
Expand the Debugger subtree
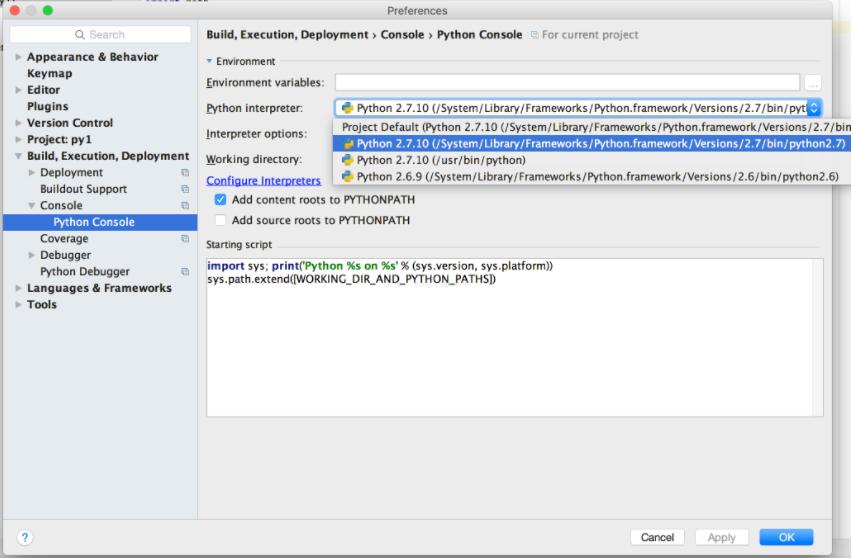pyautogui.click(x=32, y=255)
